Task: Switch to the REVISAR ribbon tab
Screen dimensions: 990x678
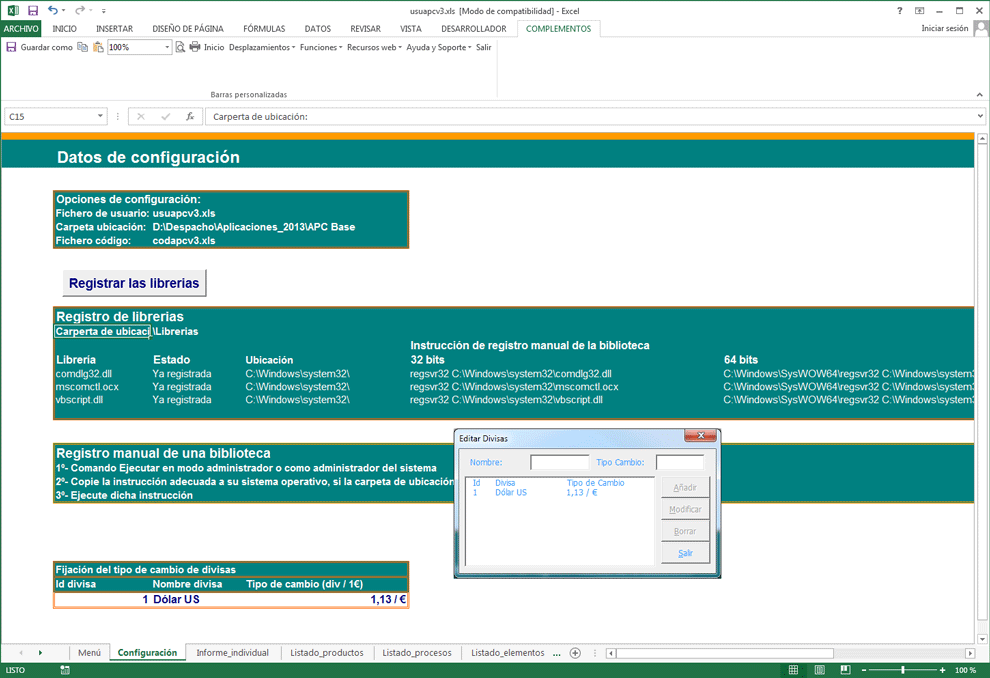Action: 366,28
